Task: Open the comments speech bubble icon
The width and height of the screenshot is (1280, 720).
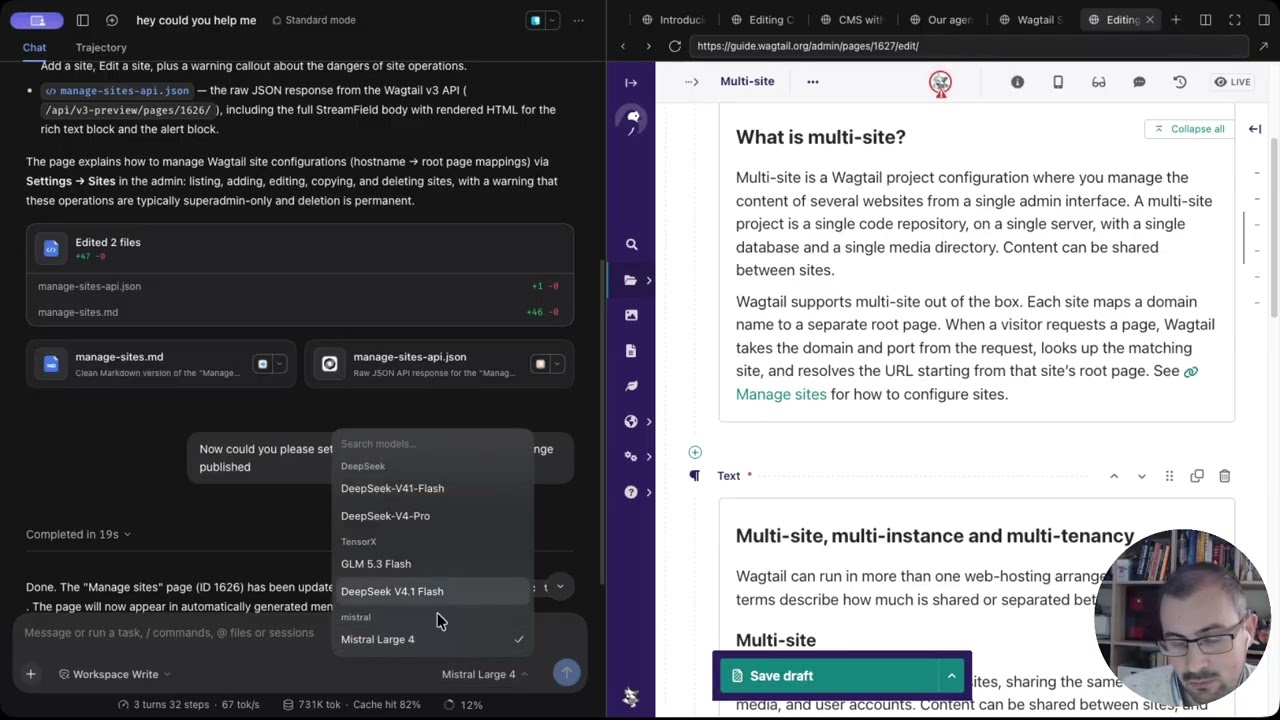Action: point(1139,82)
